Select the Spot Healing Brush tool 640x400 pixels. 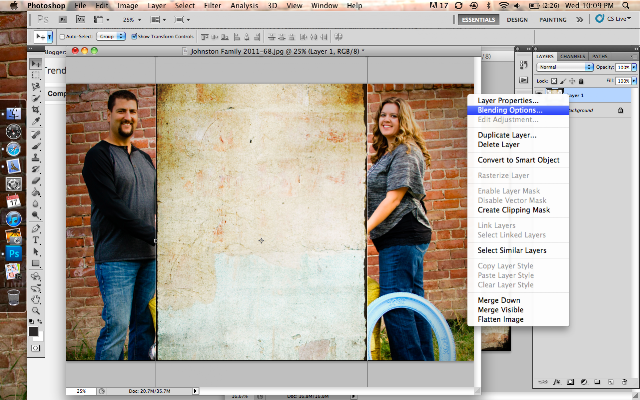click(36, 135)
